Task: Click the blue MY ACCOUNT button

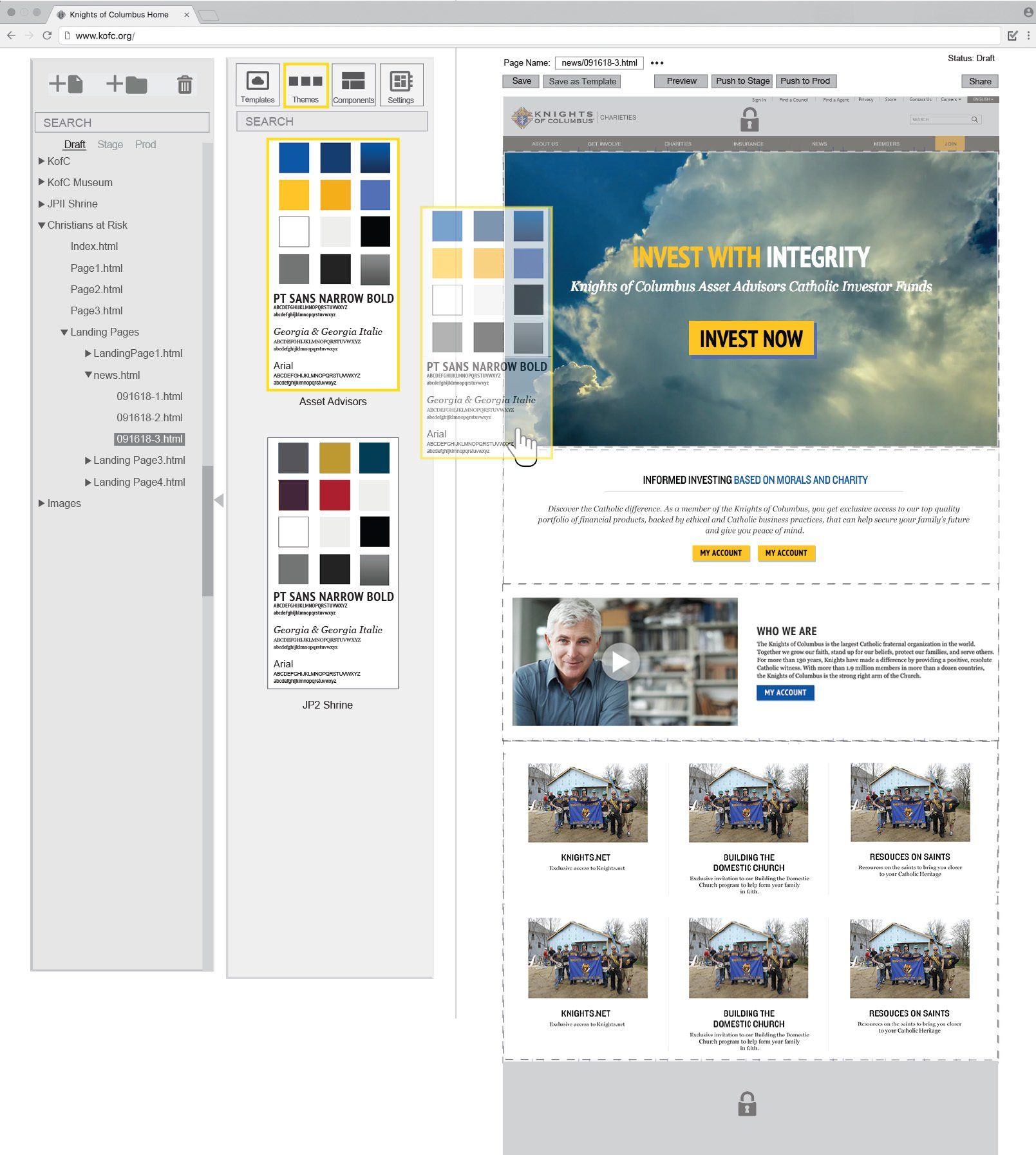Action: (x=785, y=692)
